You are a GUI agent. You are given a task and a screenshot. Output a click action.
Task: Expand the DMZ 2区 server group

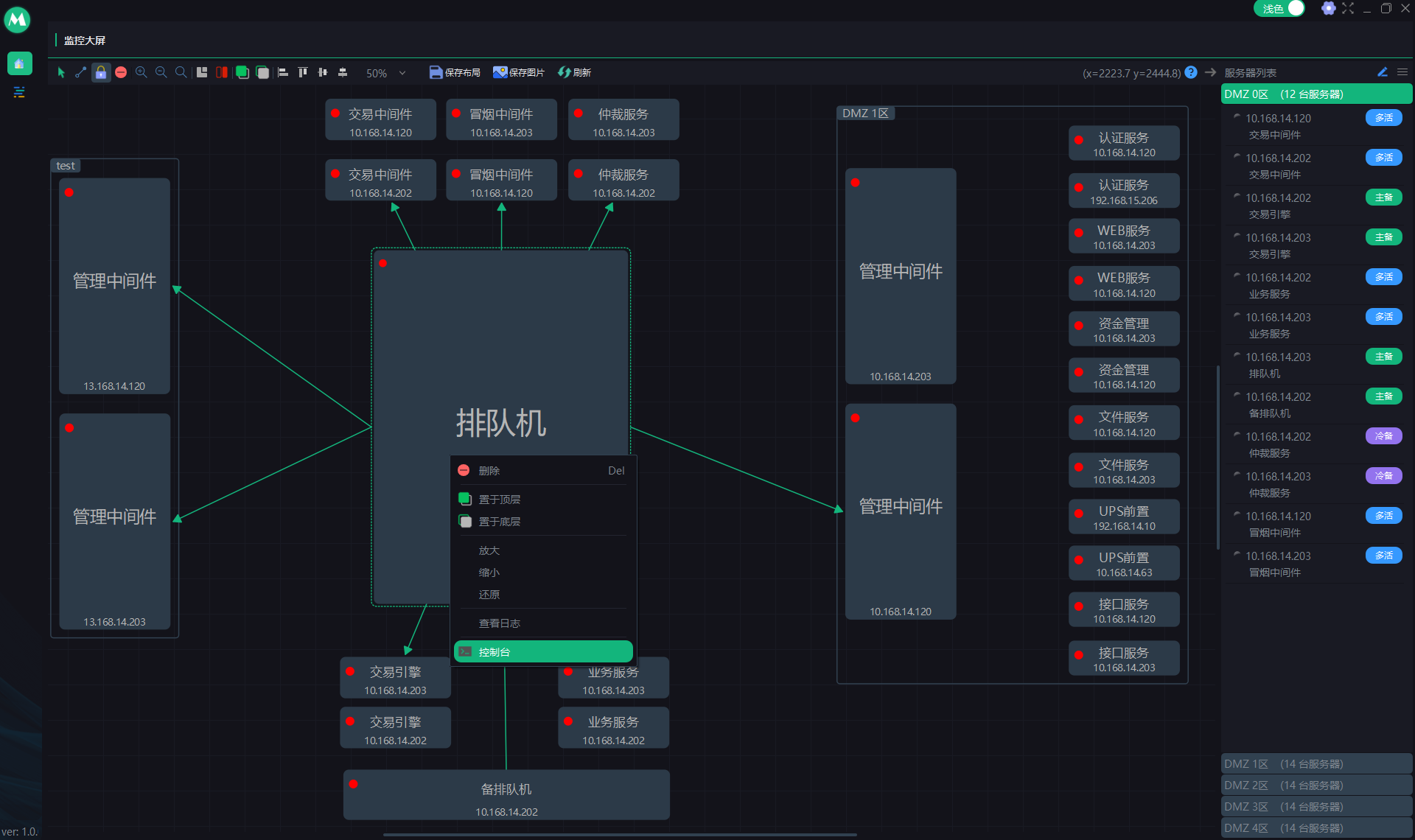point(1316,785)
